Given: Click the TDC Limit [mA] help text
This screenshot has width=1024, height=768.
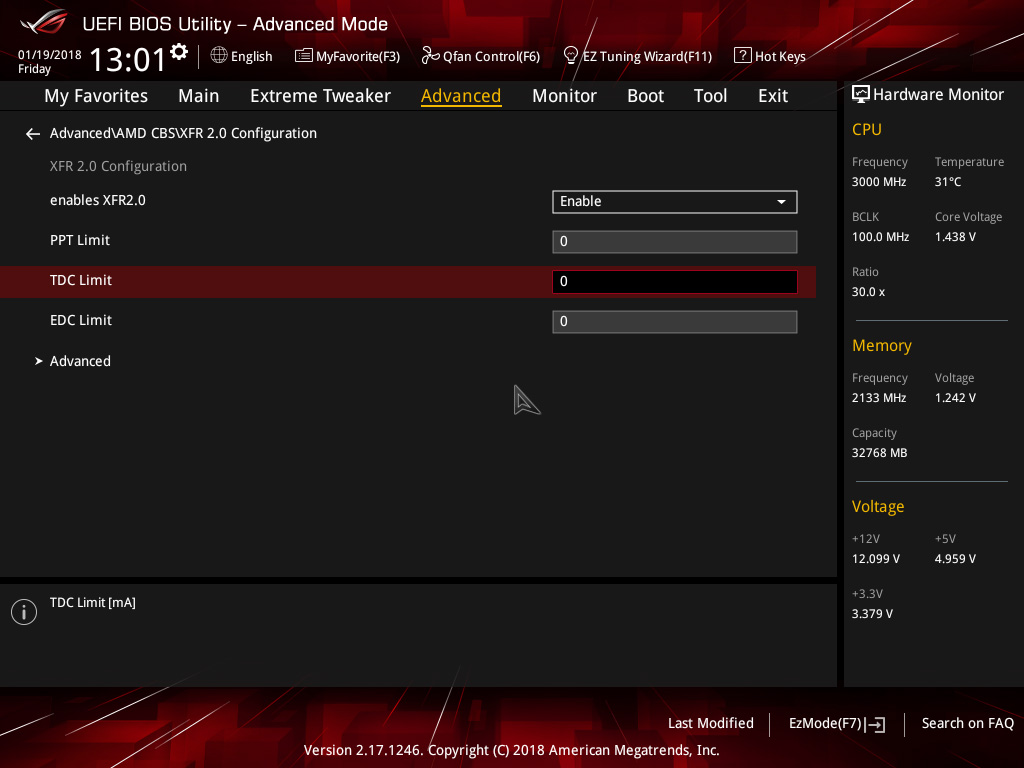Looking at the screenshot, I should tap(93, 603).
